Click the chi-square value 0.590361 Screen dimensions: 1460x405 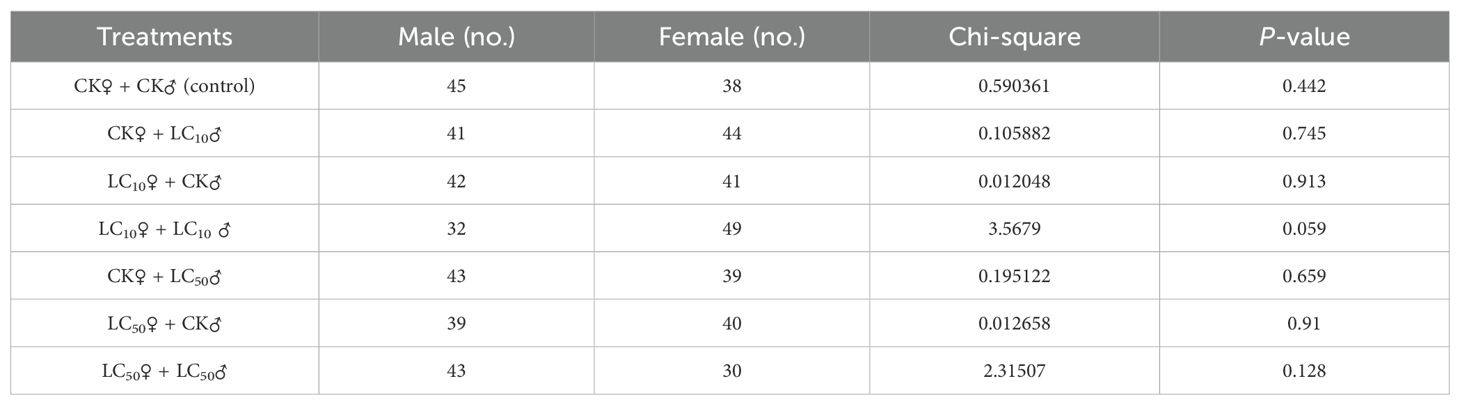[1014, 86]
